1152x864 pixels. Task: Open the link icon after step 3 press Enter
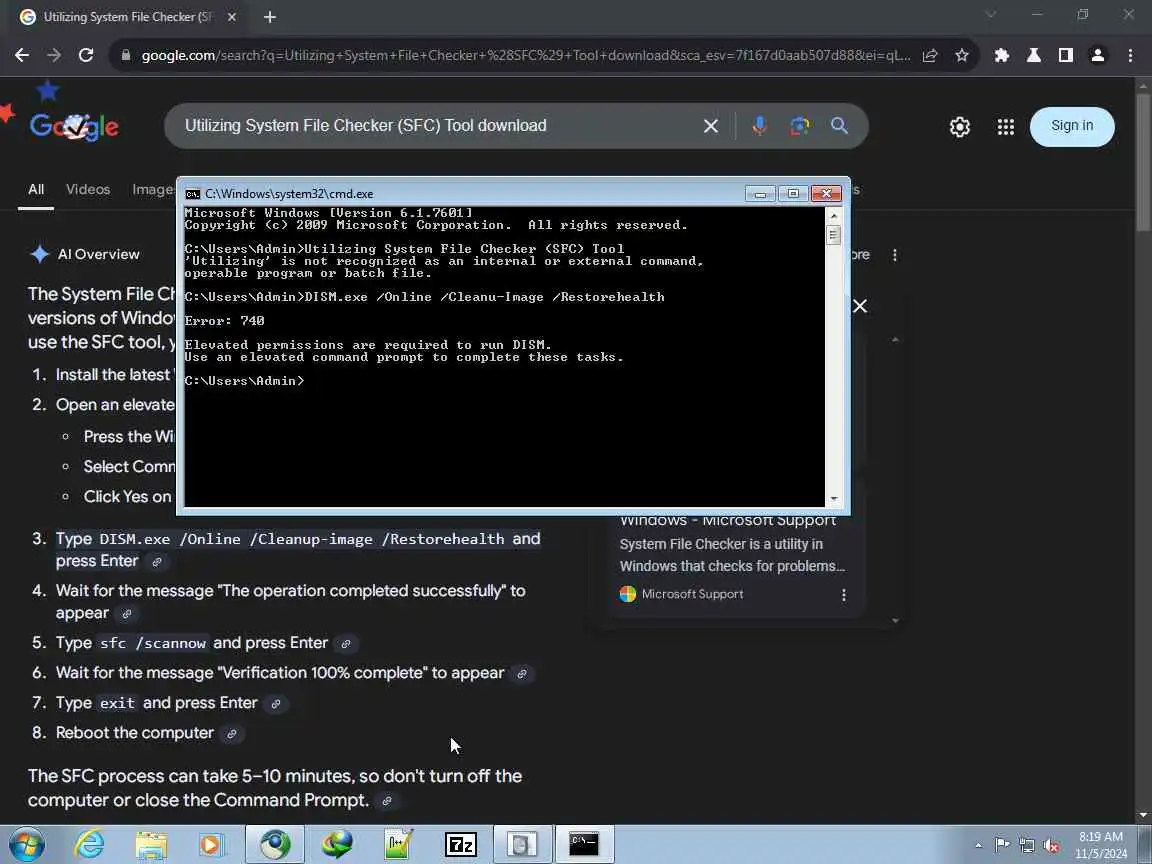pyautogui.click(x=156, y=562)
